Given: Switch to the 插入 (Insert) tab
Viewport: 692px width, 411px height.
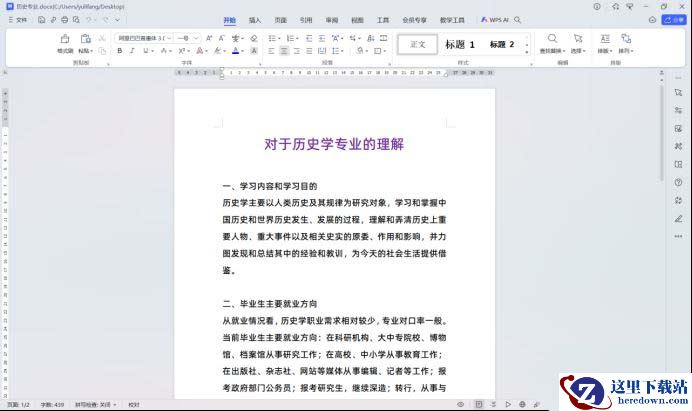Looking at the screenshot, I should (x=255, y=19).
